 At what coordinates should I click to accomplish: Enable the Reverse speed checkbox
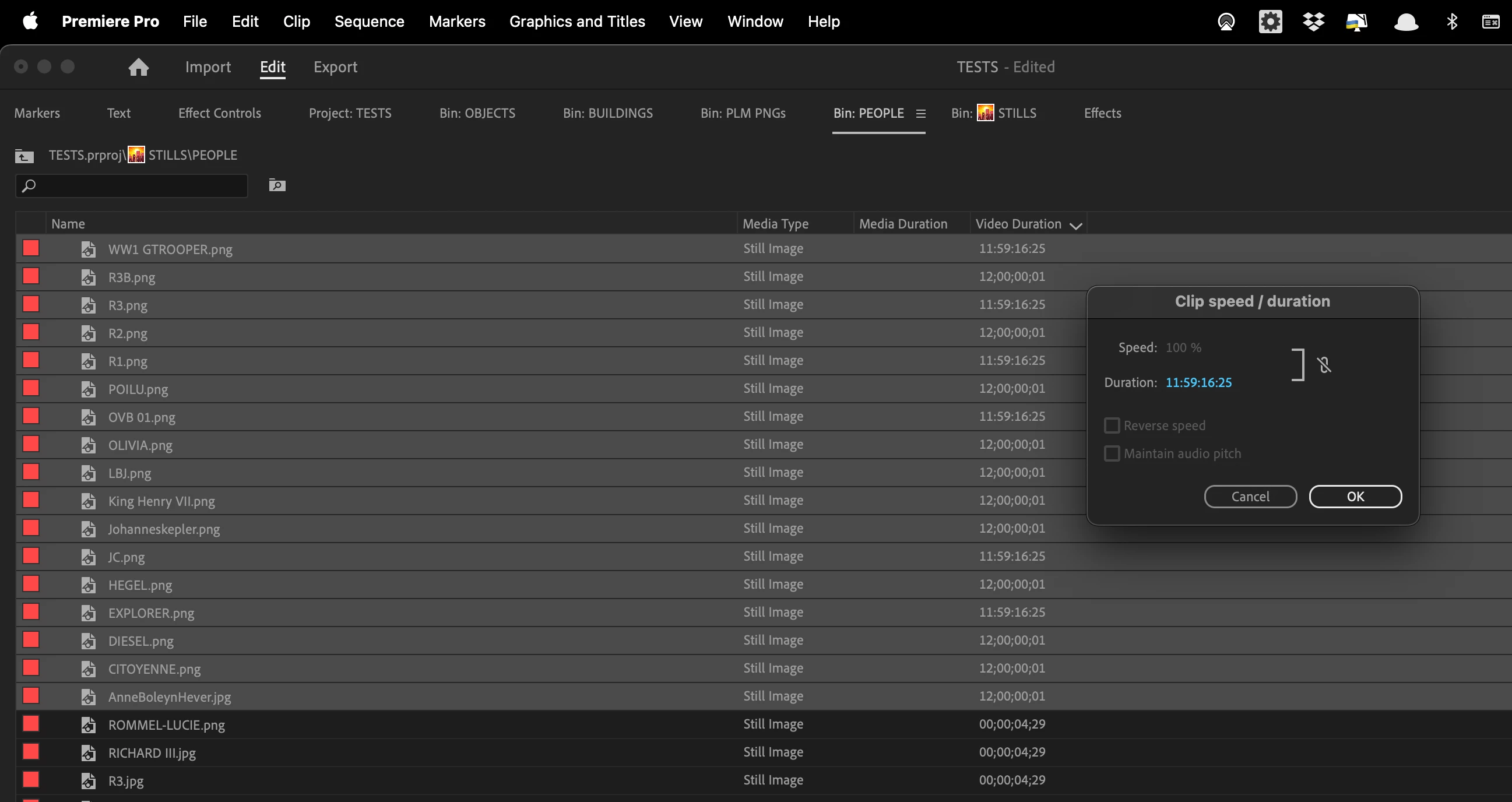[1112, 425]
